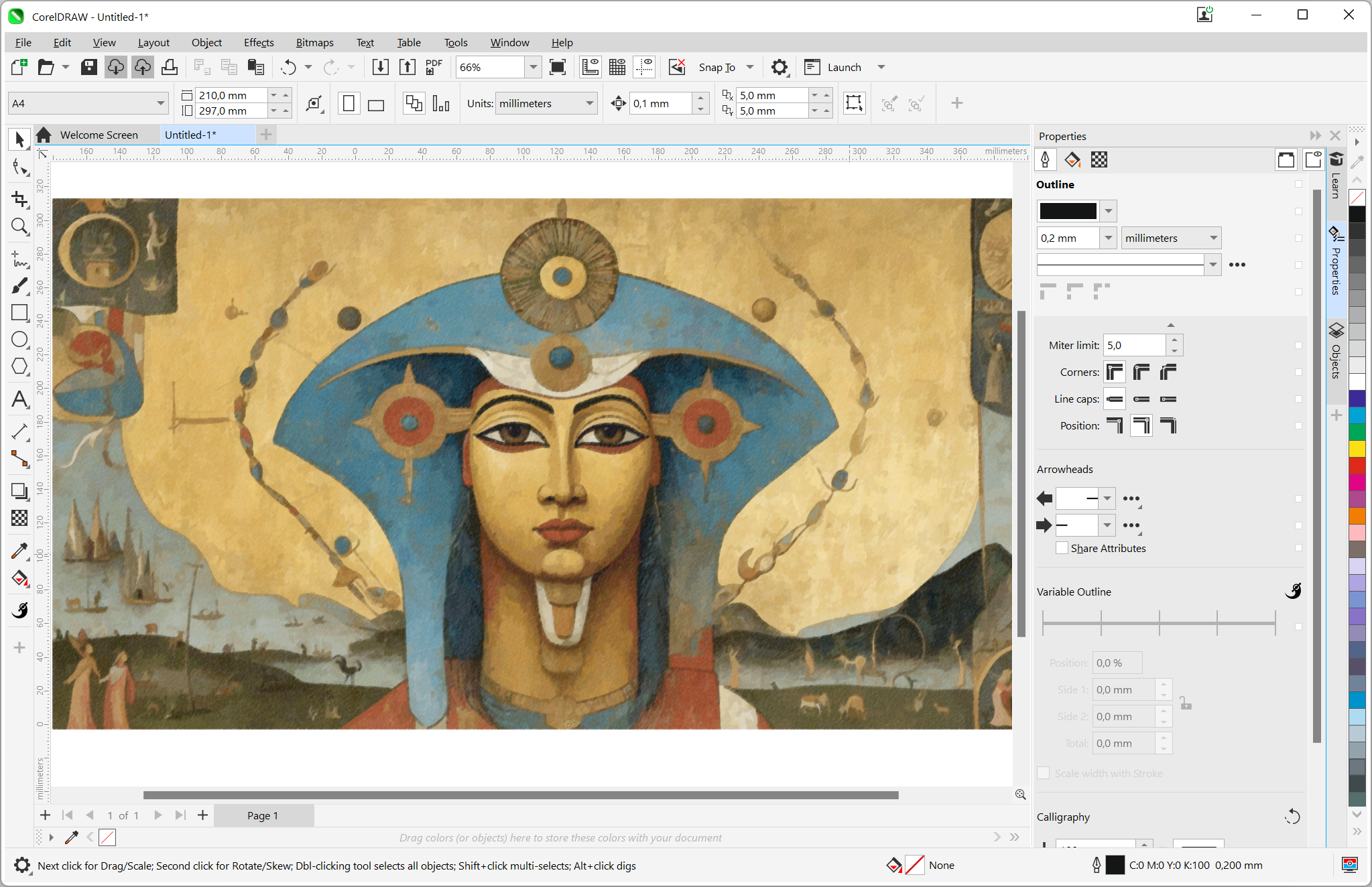Switch page to landscape orientation
The image size is (1372, 887).
[376, 104]
